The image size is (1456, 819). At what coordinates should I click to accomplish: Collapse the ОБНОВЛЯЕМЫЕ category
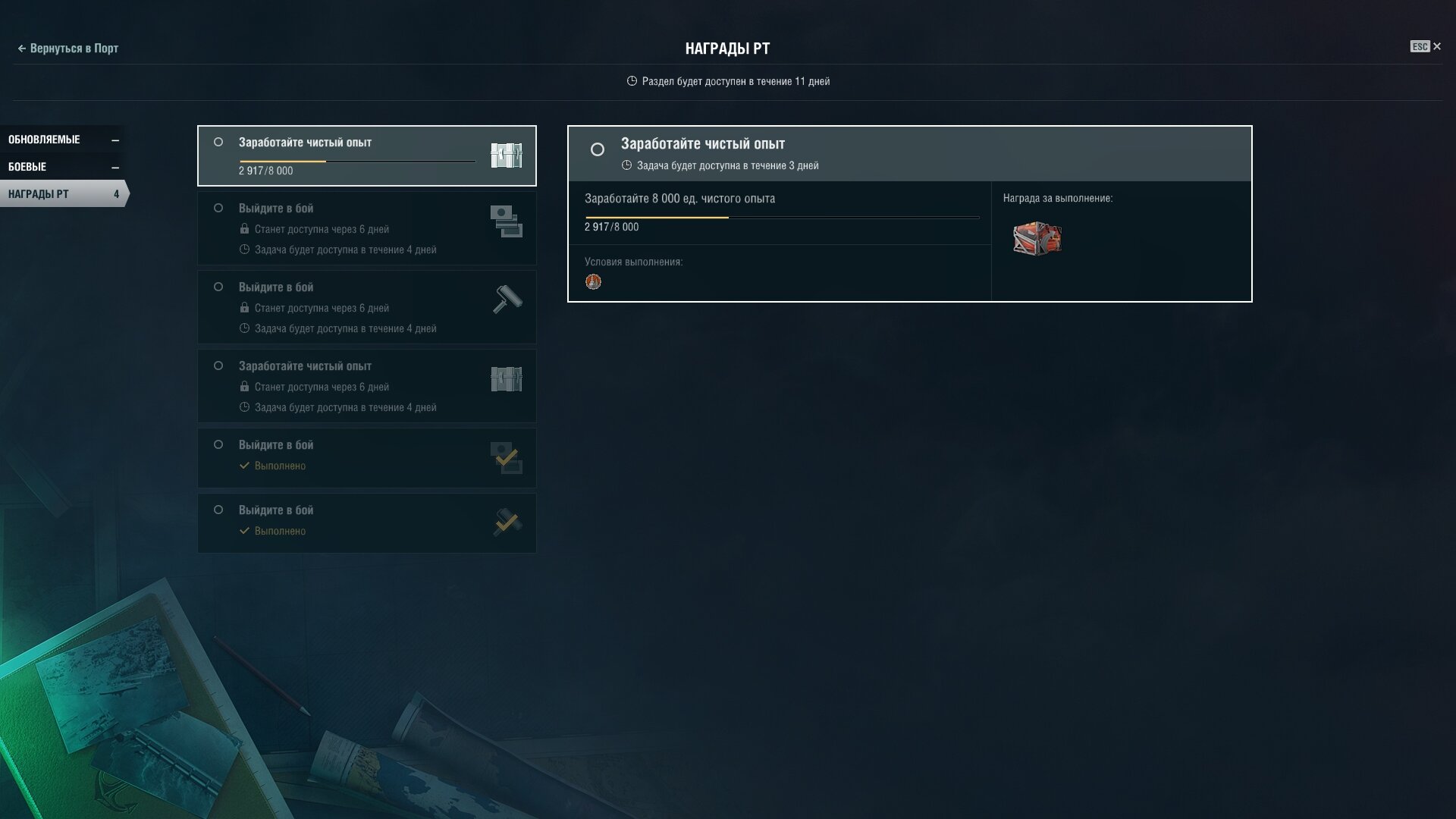[115, 140]
